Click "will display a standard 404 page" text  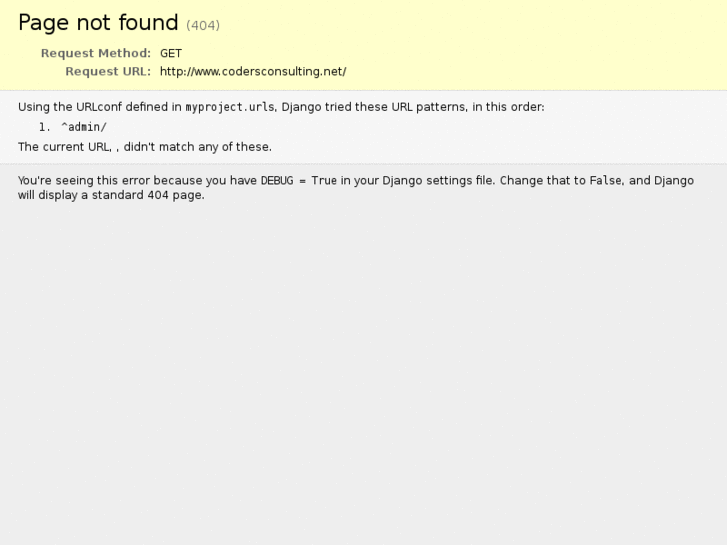111,195
